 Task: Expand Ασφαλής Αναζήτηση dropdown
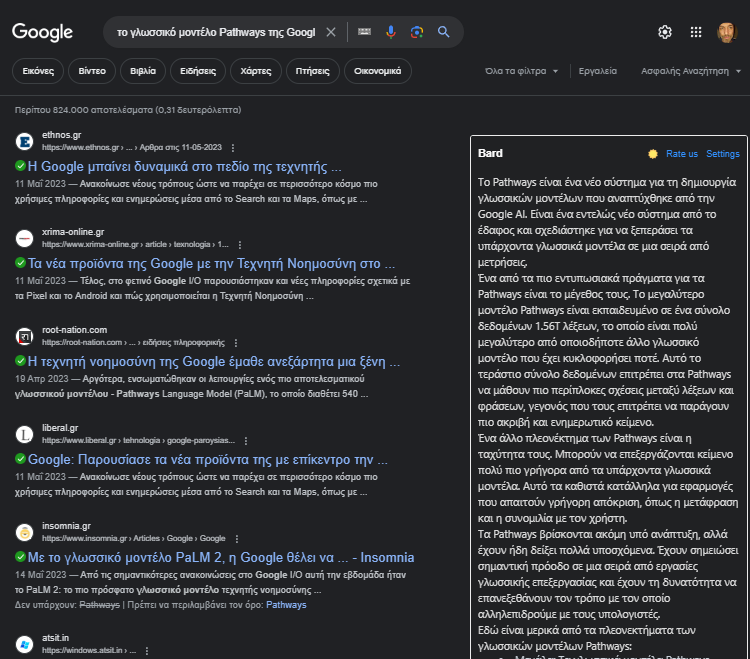point(691,71)
